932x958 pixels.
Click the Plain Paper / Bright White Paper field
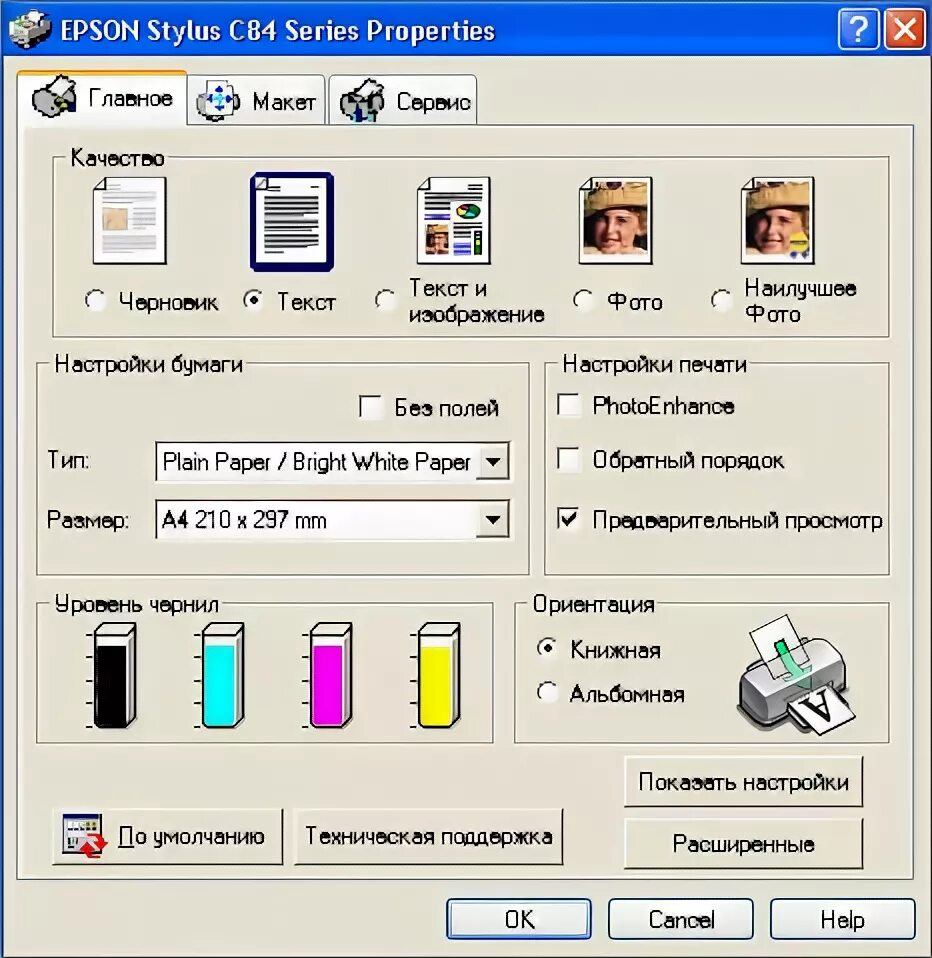coord(333,461)
